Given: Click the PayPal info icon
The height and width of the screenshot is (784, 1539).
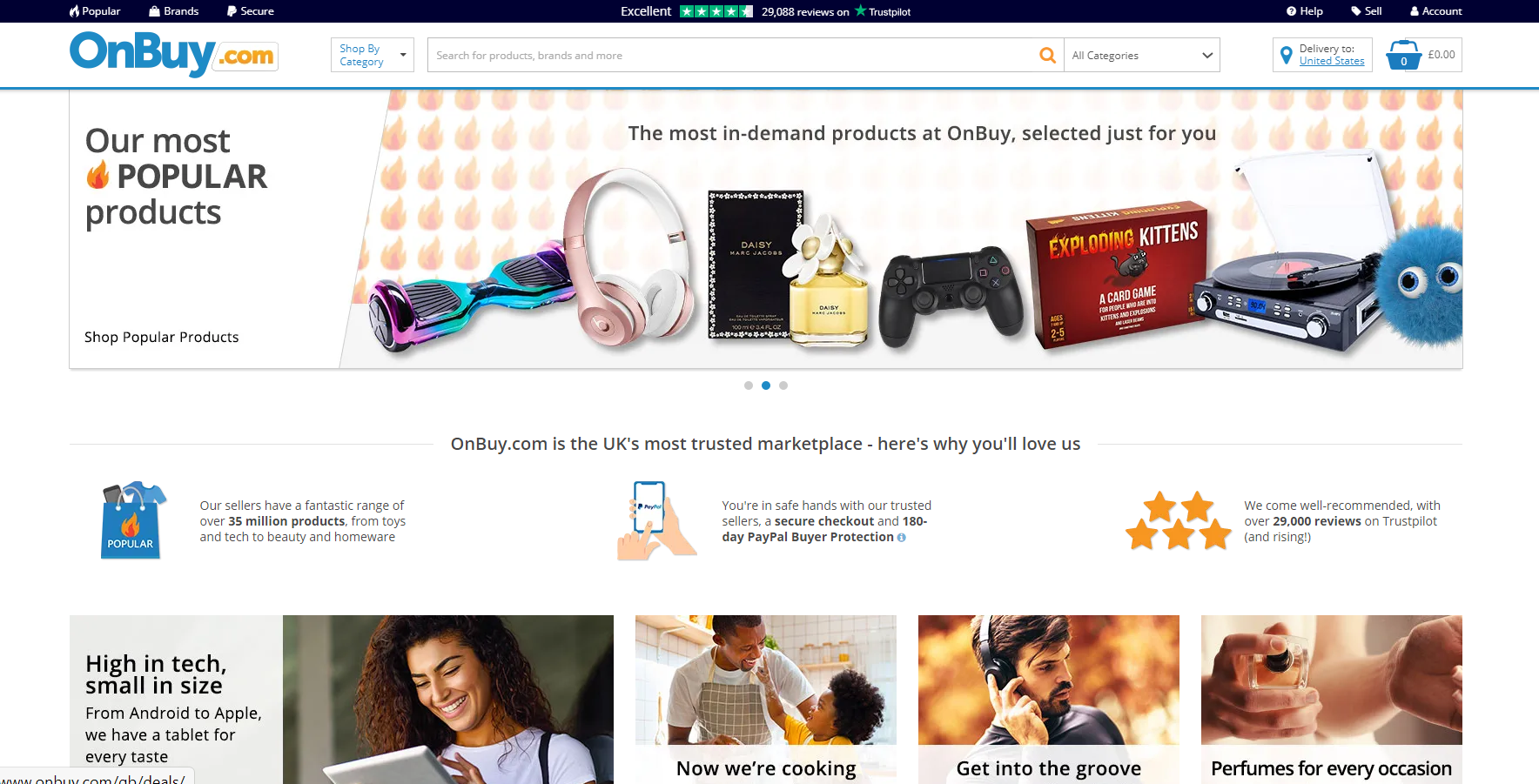Looking at the screenshot, I should point(901,538).
